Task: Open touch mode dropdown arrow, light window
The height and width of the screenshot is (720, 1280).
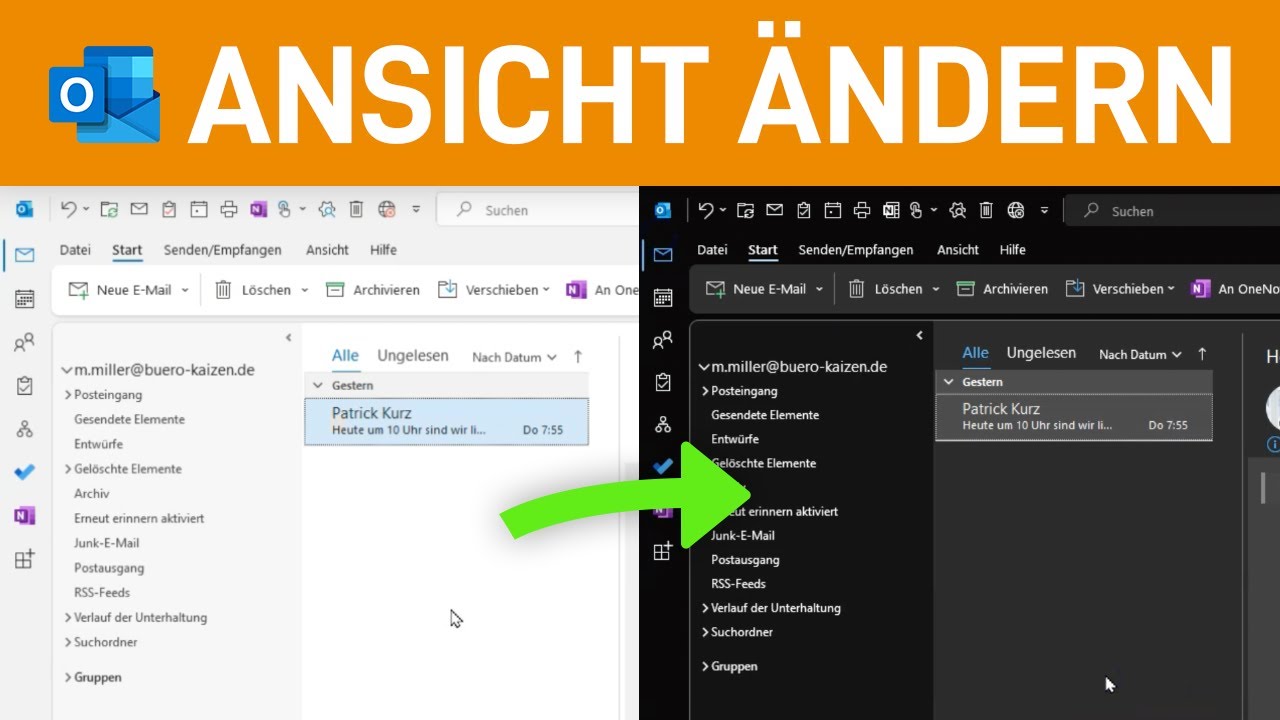Action: point(302,210)
